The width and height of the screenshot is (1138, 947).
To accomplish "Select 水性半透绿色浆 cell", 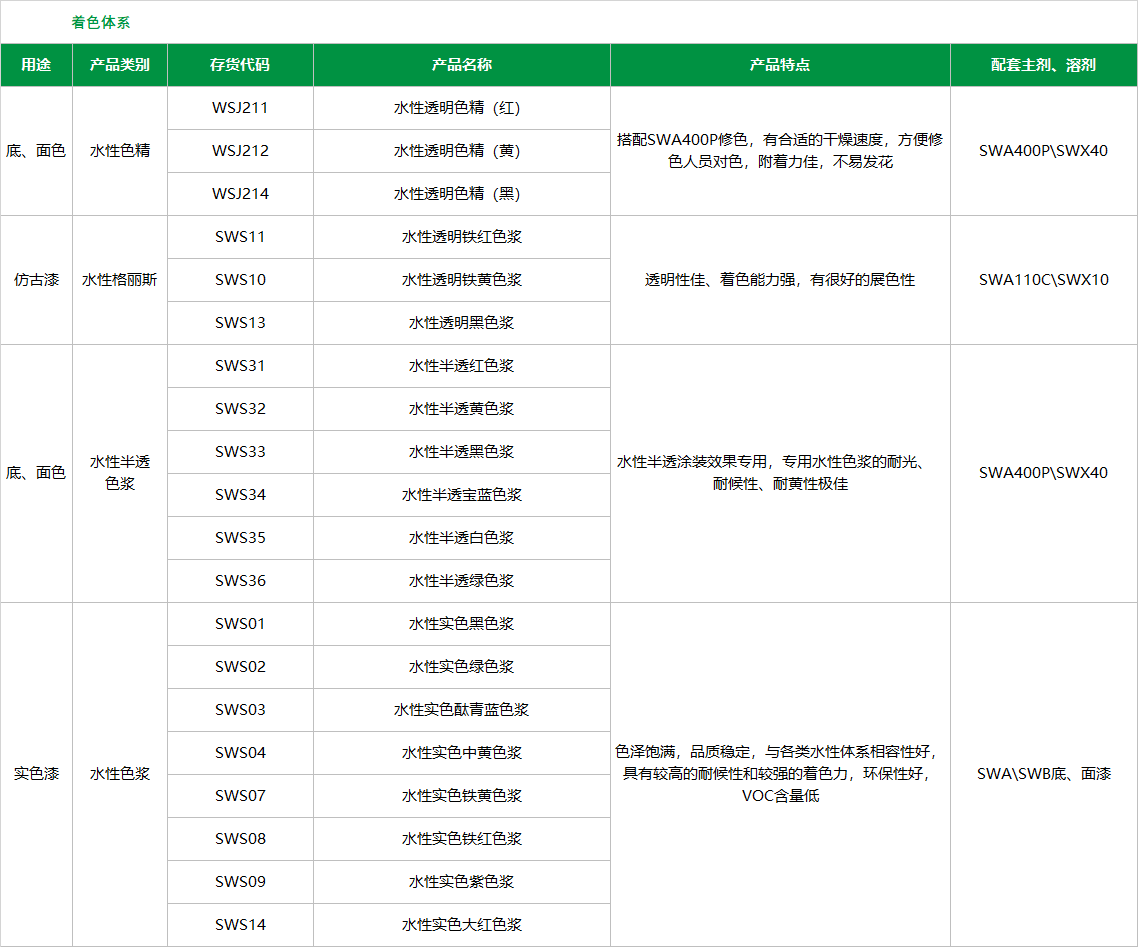I will coord(462,581).
